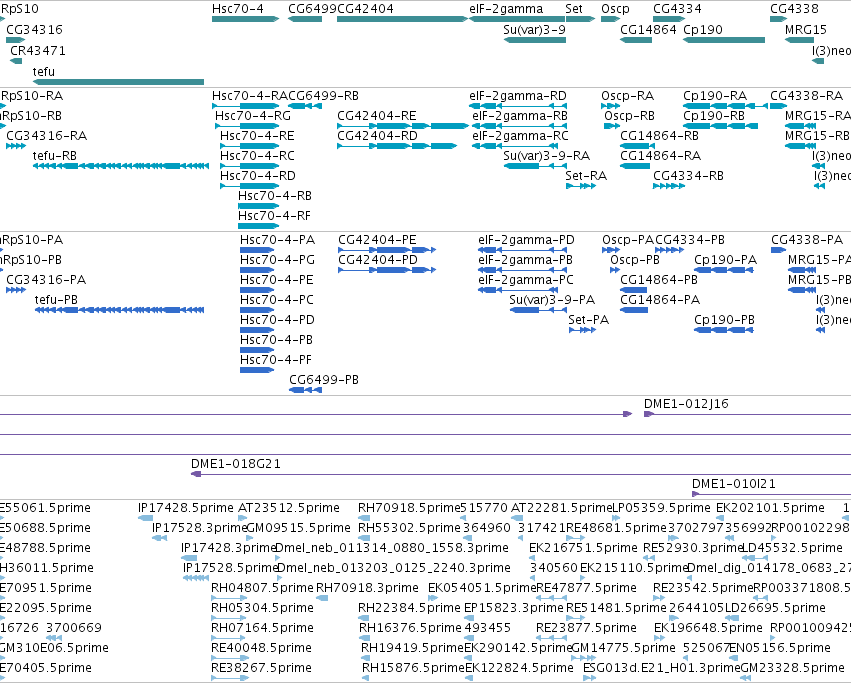Click protein CG42404-PE
Image resolution: width=851 pixels, height=683 pixels.
point(387,250)
